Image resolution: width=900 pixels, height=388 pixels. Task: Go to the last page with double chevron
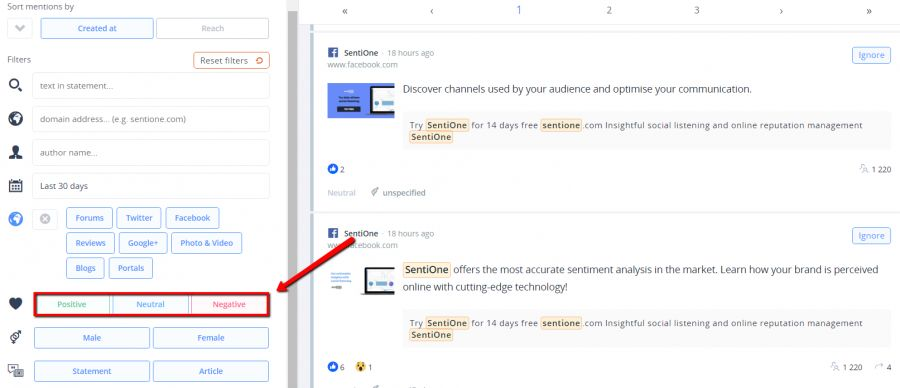pos(868,11)
